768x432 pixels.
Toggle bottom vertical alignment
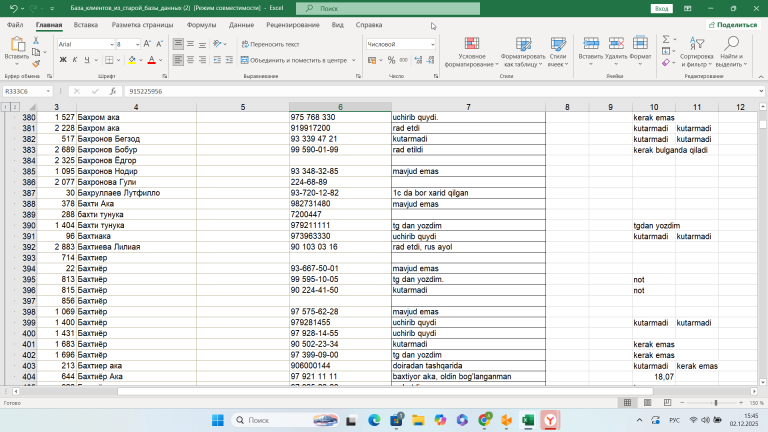(x=202, y=44)
